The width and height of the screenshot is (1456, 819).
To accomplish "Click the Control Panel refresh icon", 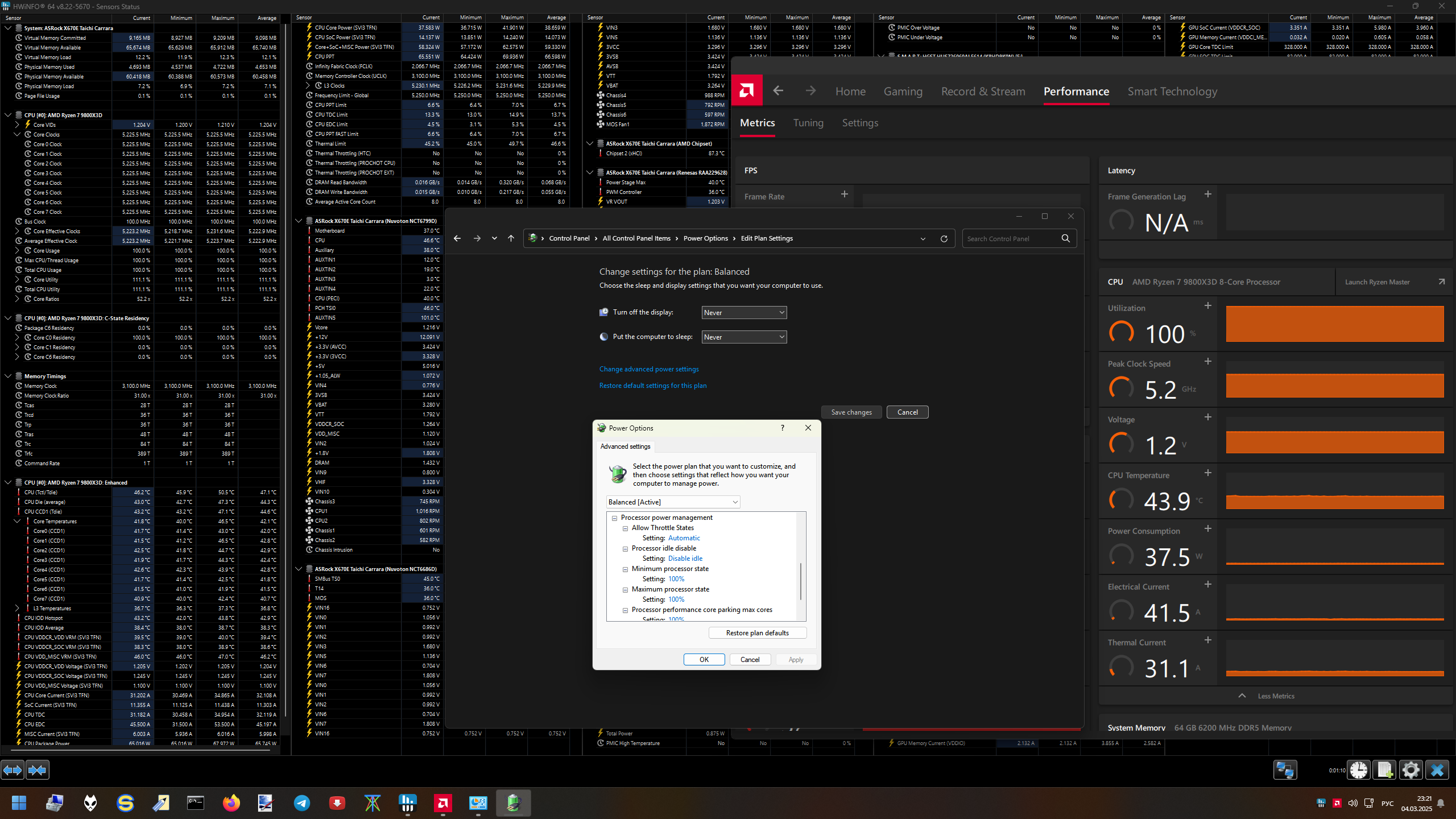I will (x=944, y=239).
